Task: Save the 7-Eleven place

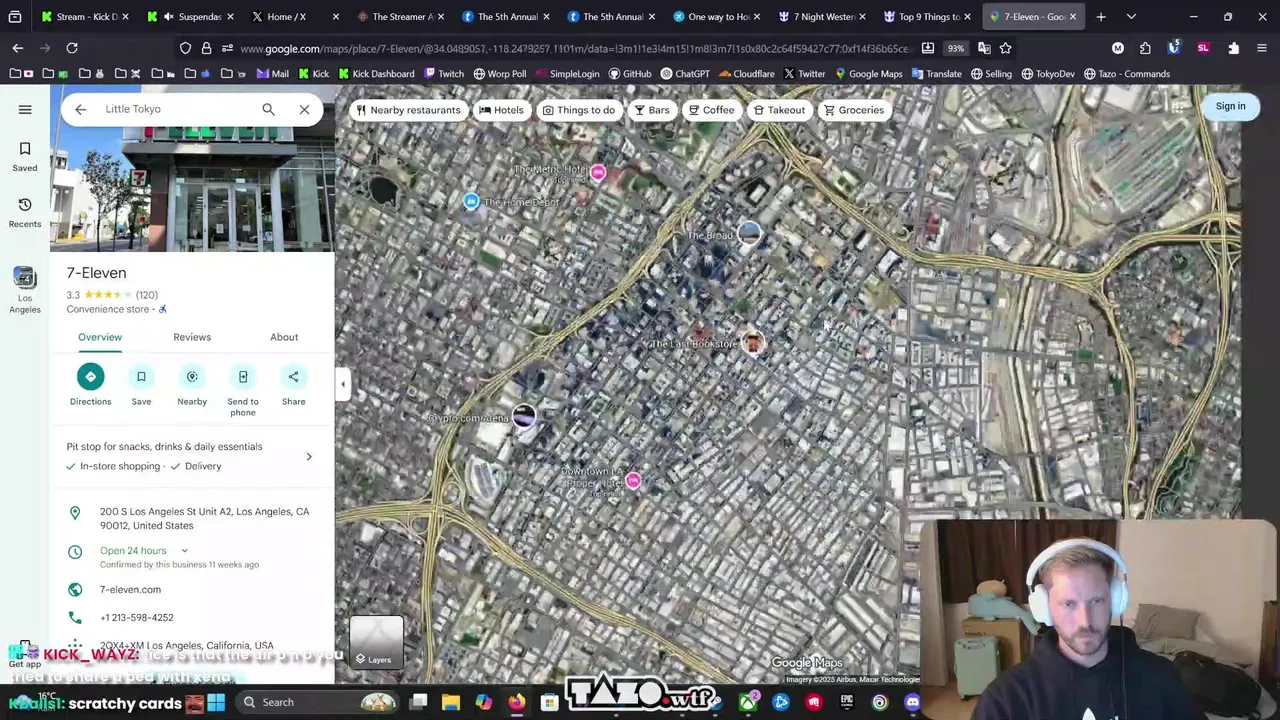Action: pyautogui.click(x=141, y=385)
